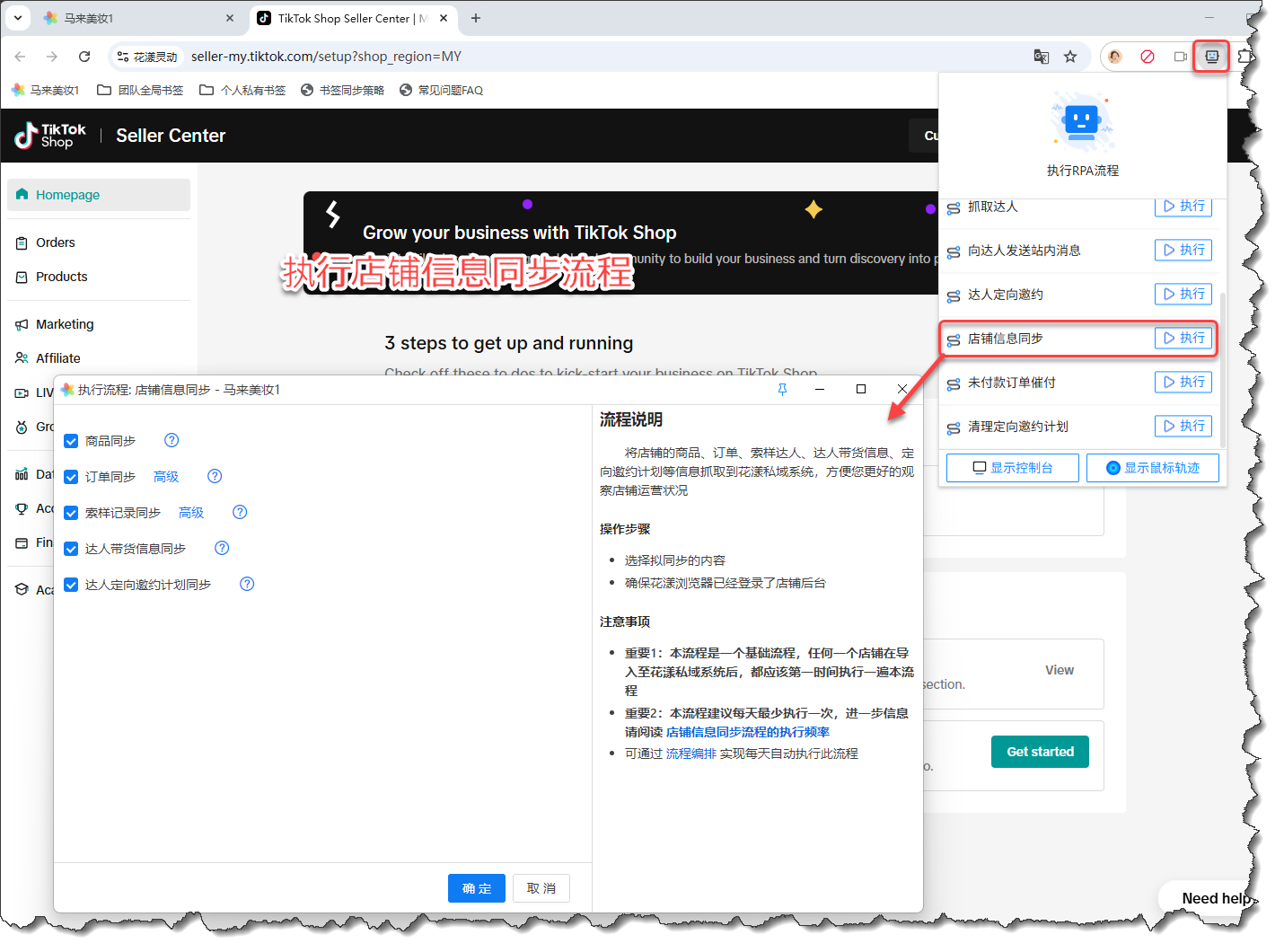Screen dimensions: 1284x952
Task: Run the 清理定向邀约计划 flow
Action: 1183,426
